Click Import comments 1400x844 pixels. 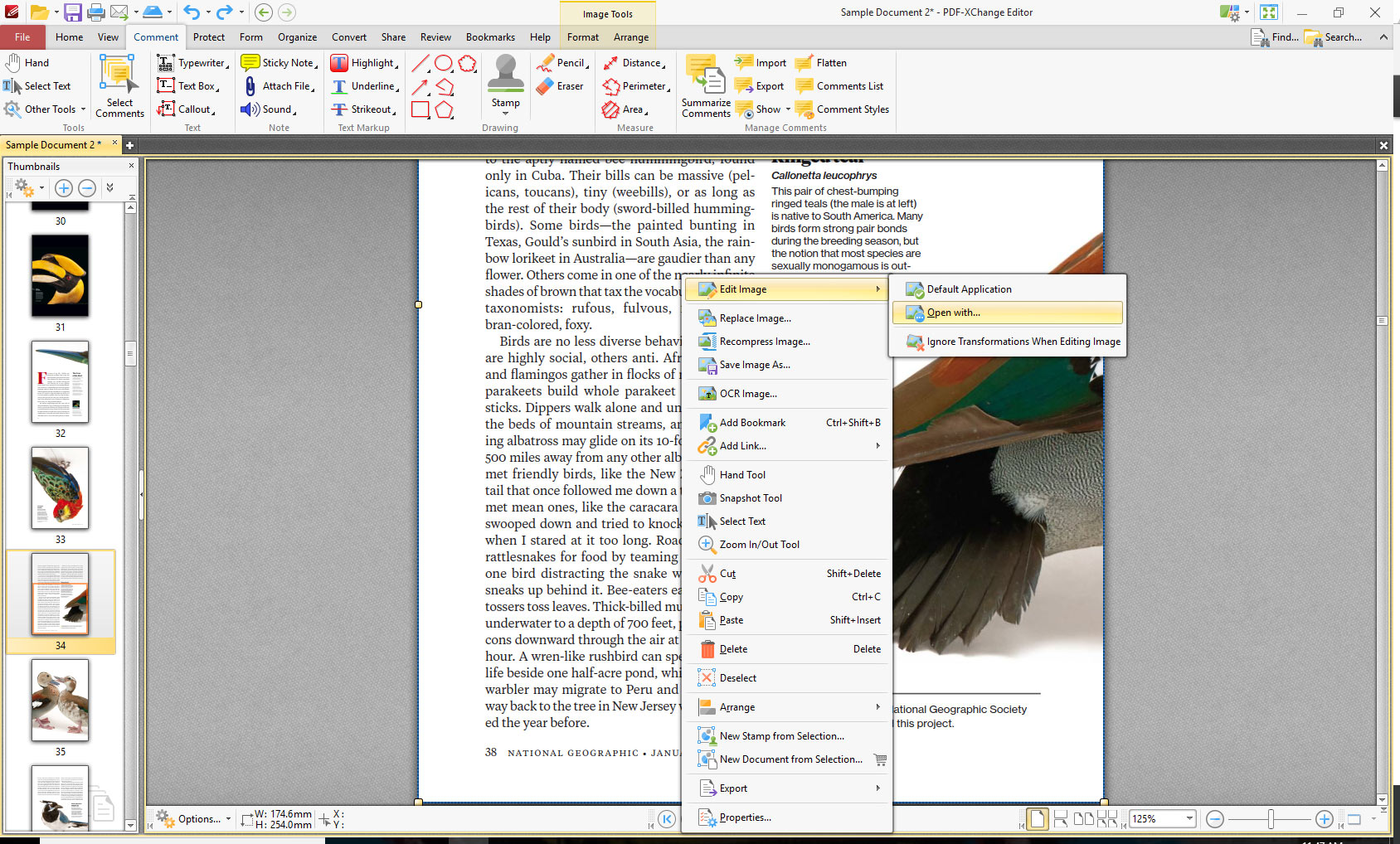coord(761,63)
